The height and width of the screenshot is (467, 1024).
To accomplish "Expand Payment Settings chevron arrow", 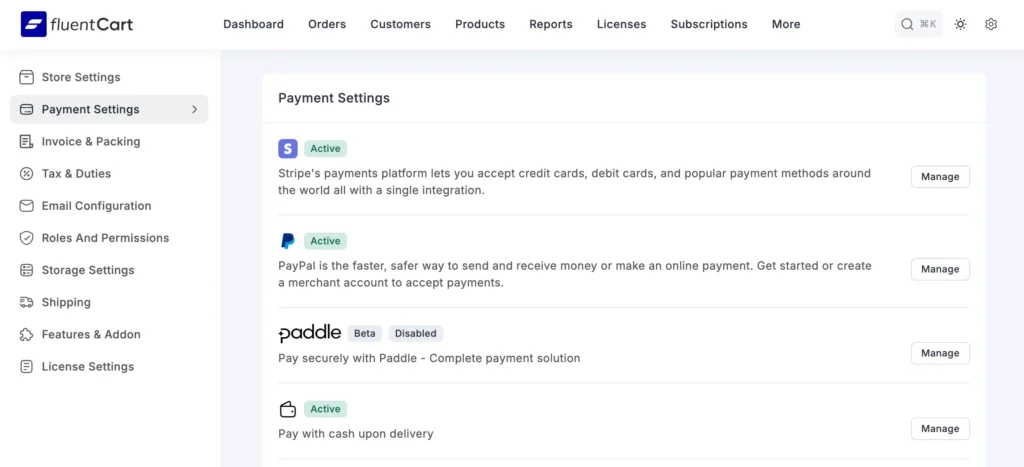I will (x=194, y=109).
